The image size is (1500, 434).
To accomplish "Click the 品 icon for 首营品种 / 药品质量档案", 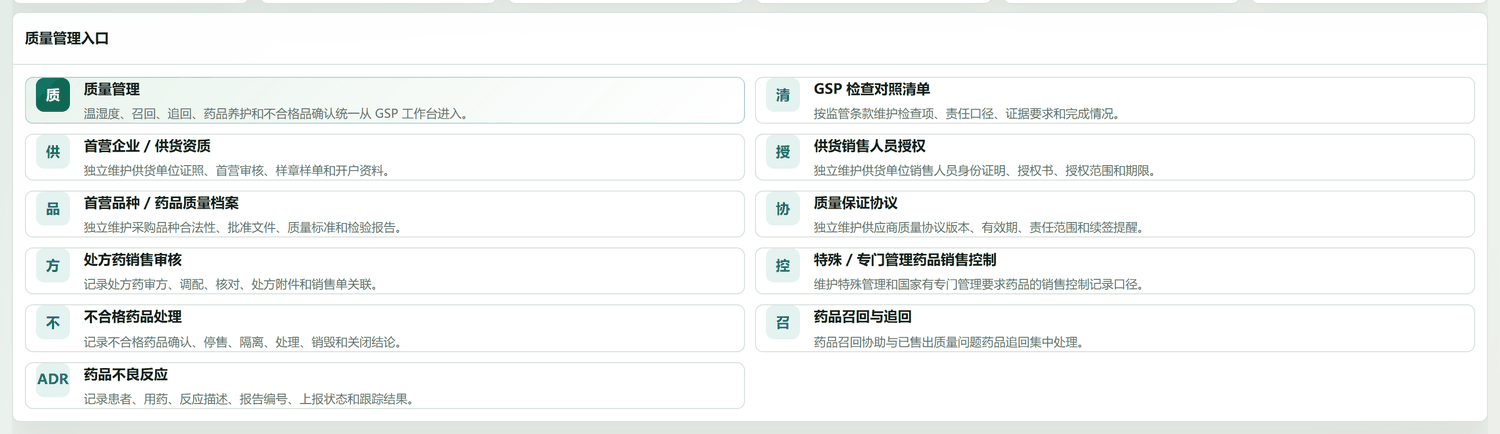I will point(53,209).
